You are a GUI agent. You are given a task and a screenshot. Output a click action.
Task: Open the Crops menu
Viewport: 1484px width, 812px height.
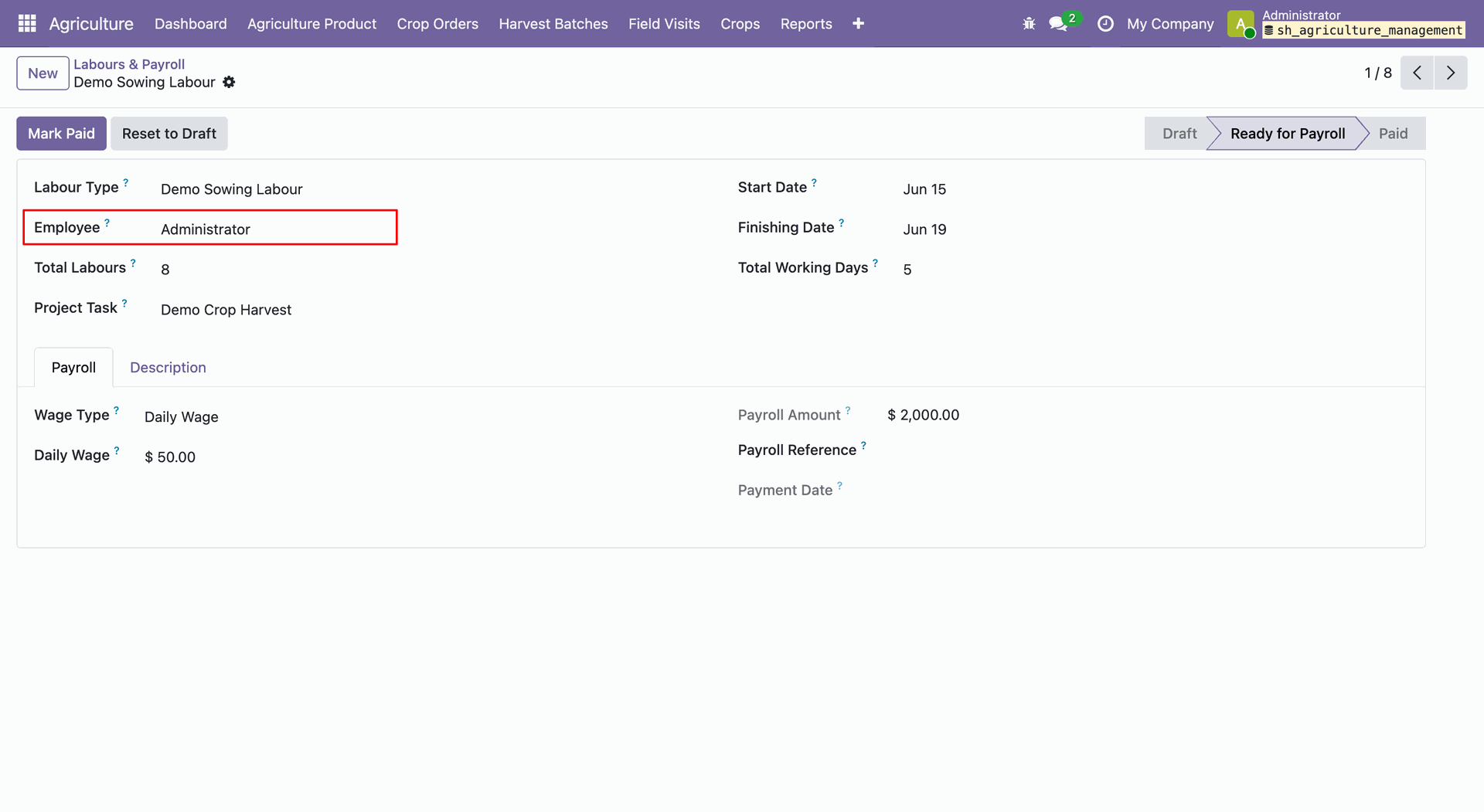pyautogui.click(x=740, y=24)
